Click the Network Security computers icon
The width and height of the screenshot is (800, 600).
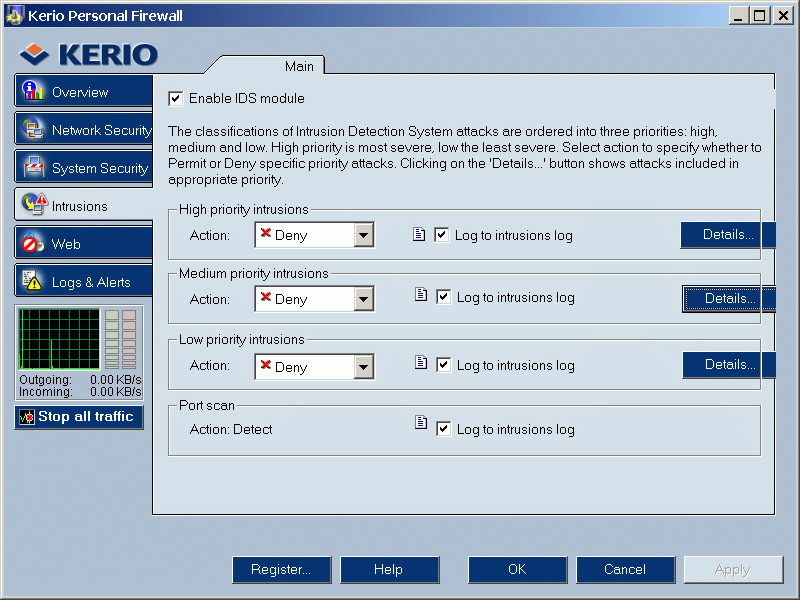[x=33, y=129]
